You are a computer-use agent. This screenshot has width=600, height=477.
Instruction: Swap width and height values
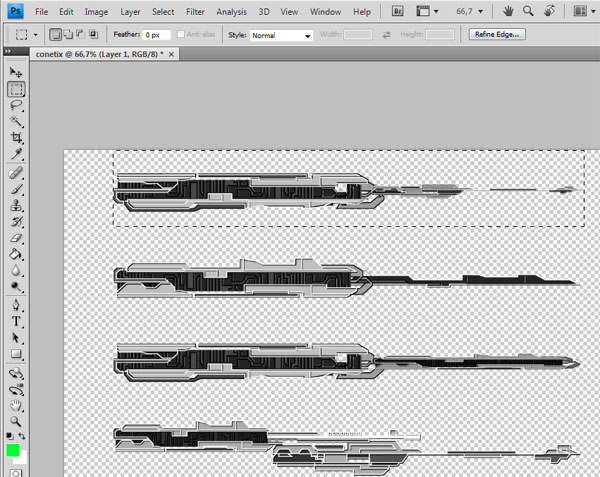(x=386, y=35)
